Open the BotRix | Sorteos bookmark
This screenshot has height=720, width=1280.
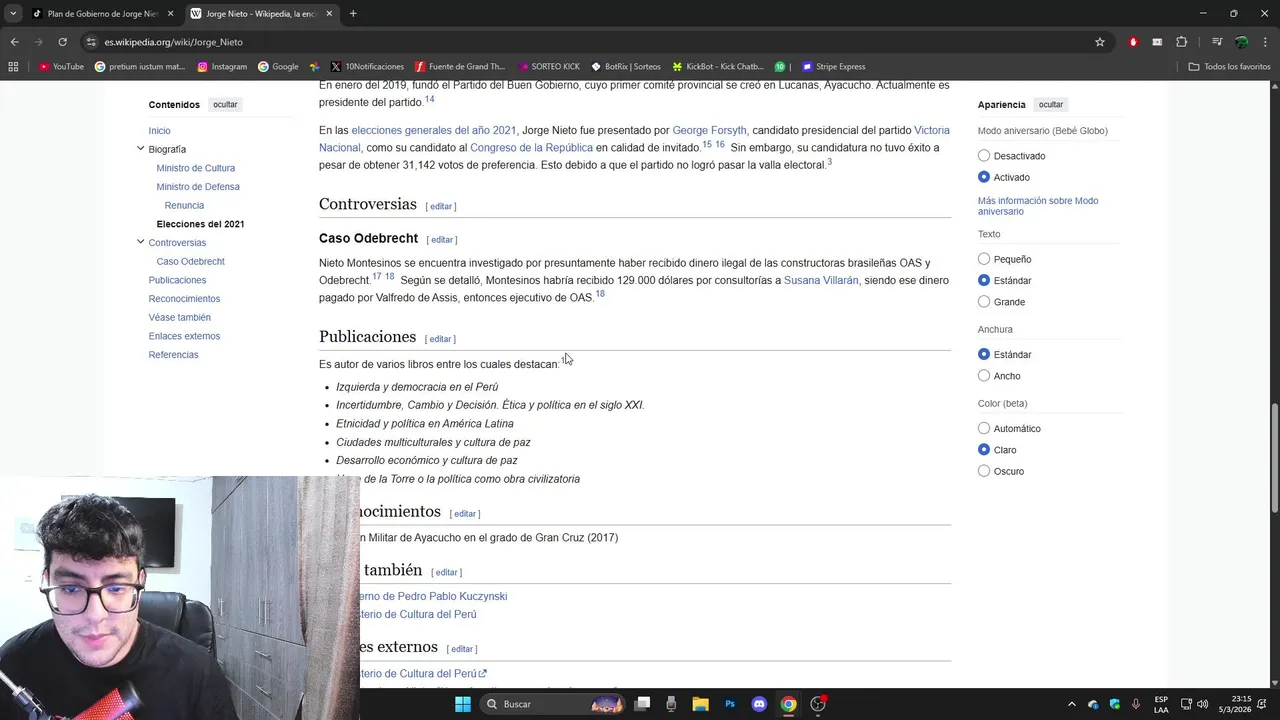click(626, 67)
